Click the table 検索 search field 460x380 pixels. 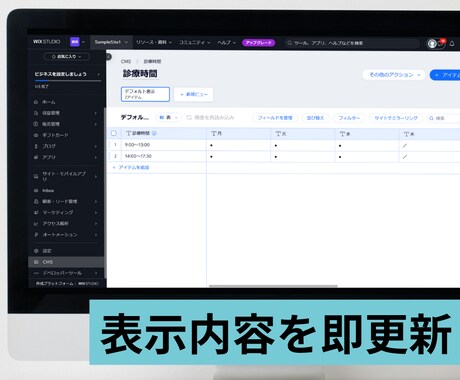443,118
